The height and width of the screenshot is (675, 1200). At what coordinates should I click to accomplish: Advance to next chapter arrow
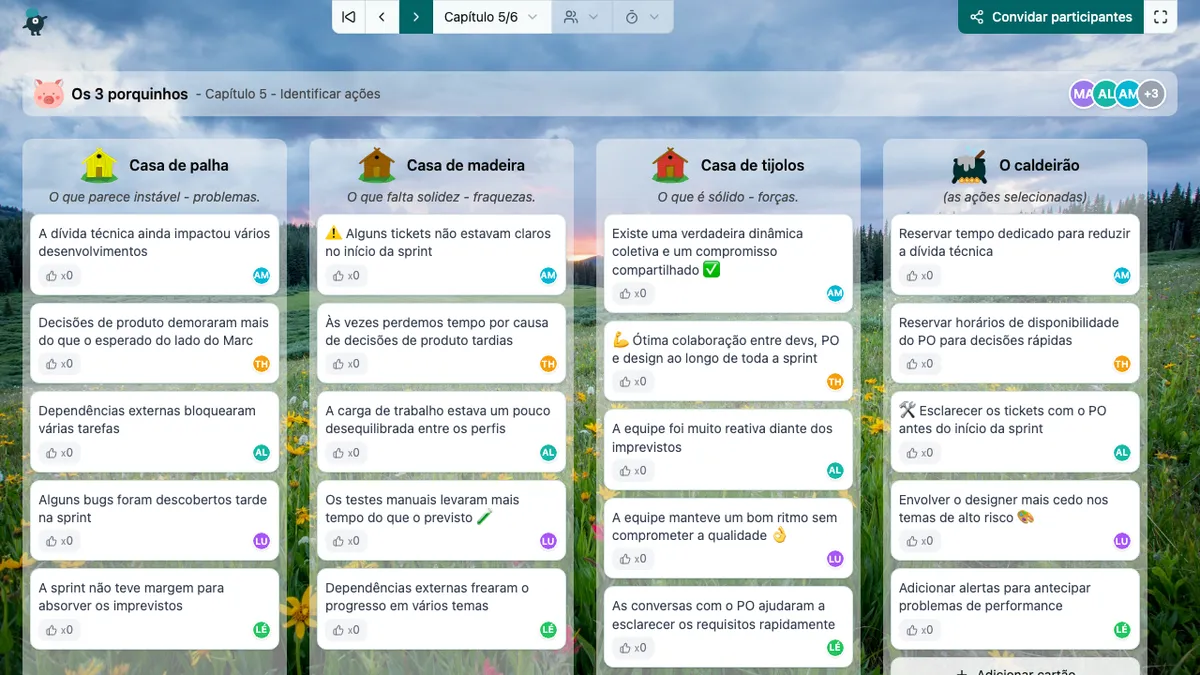click(416, 17)
